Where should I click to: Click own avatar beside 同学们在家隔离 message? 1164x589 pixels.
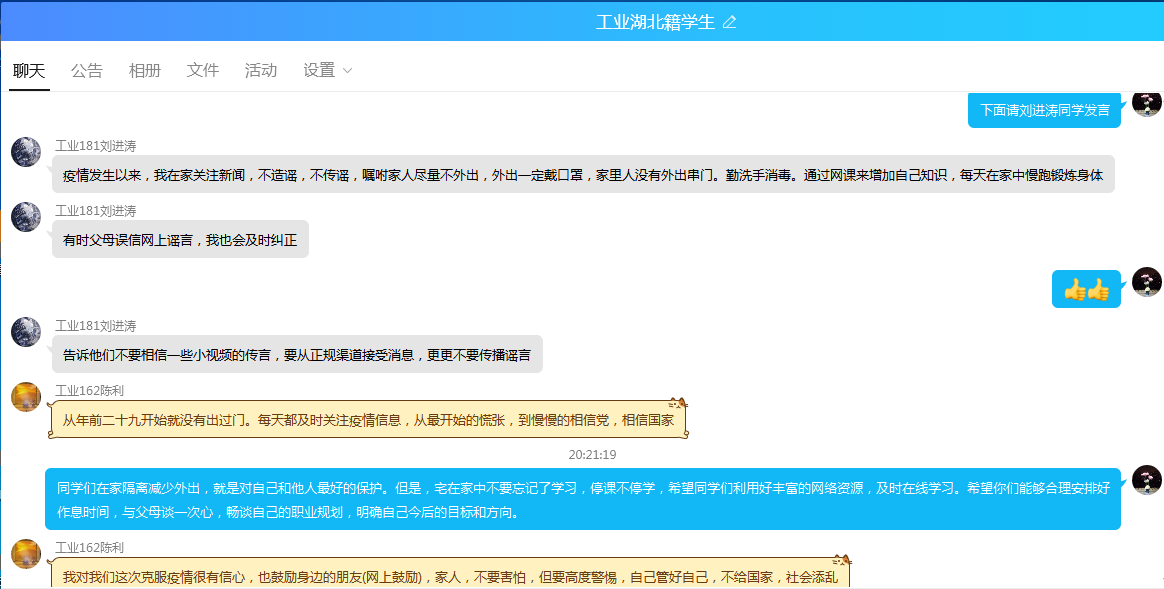1146,480
